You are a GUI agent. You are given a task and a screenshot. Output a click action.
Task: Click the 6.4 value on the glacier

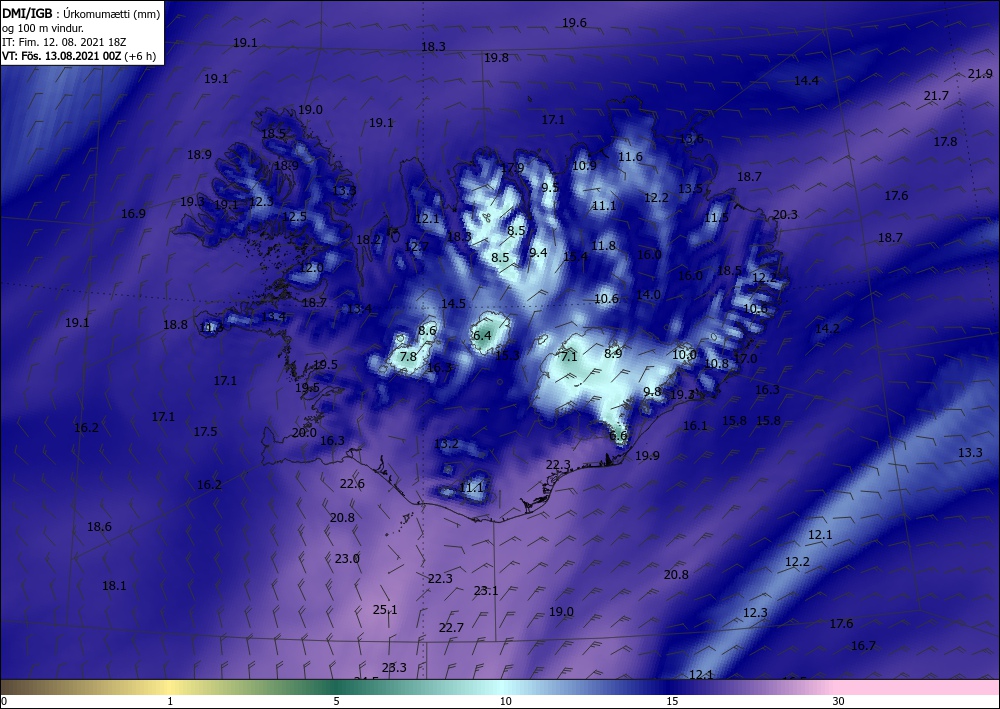click(482, 335)
